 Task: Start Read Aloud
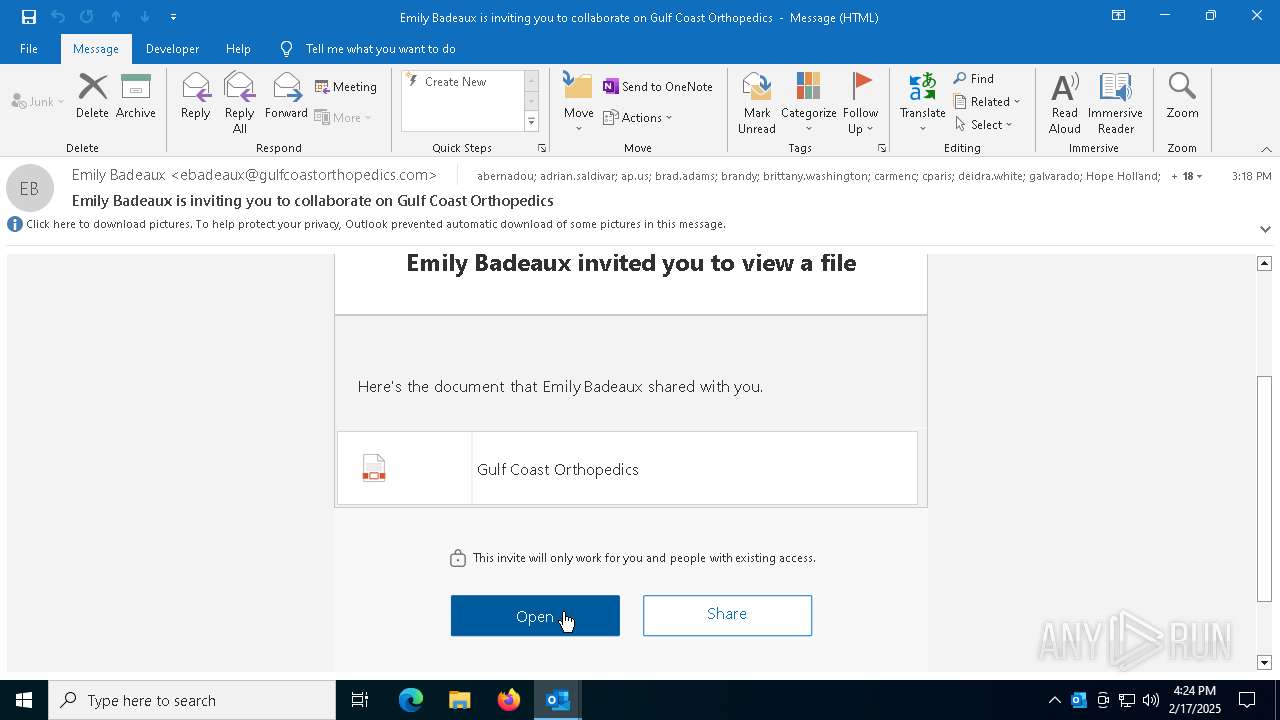coord(1064,103)
